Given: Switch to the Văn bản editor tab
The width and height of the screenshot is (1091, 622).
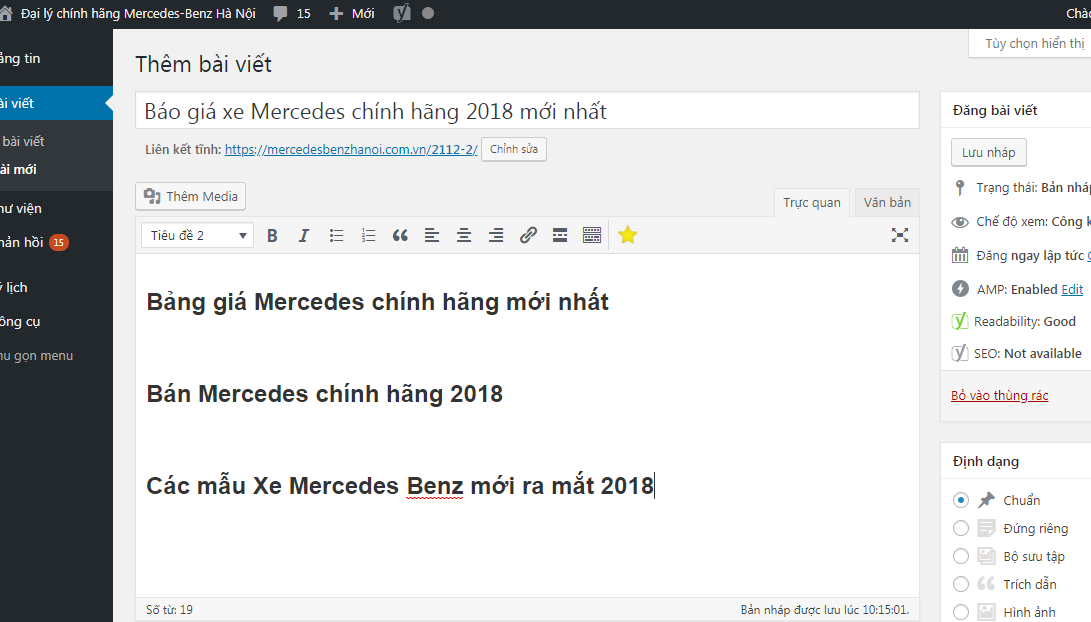Looking at the screenshot, I should point(887,202).
